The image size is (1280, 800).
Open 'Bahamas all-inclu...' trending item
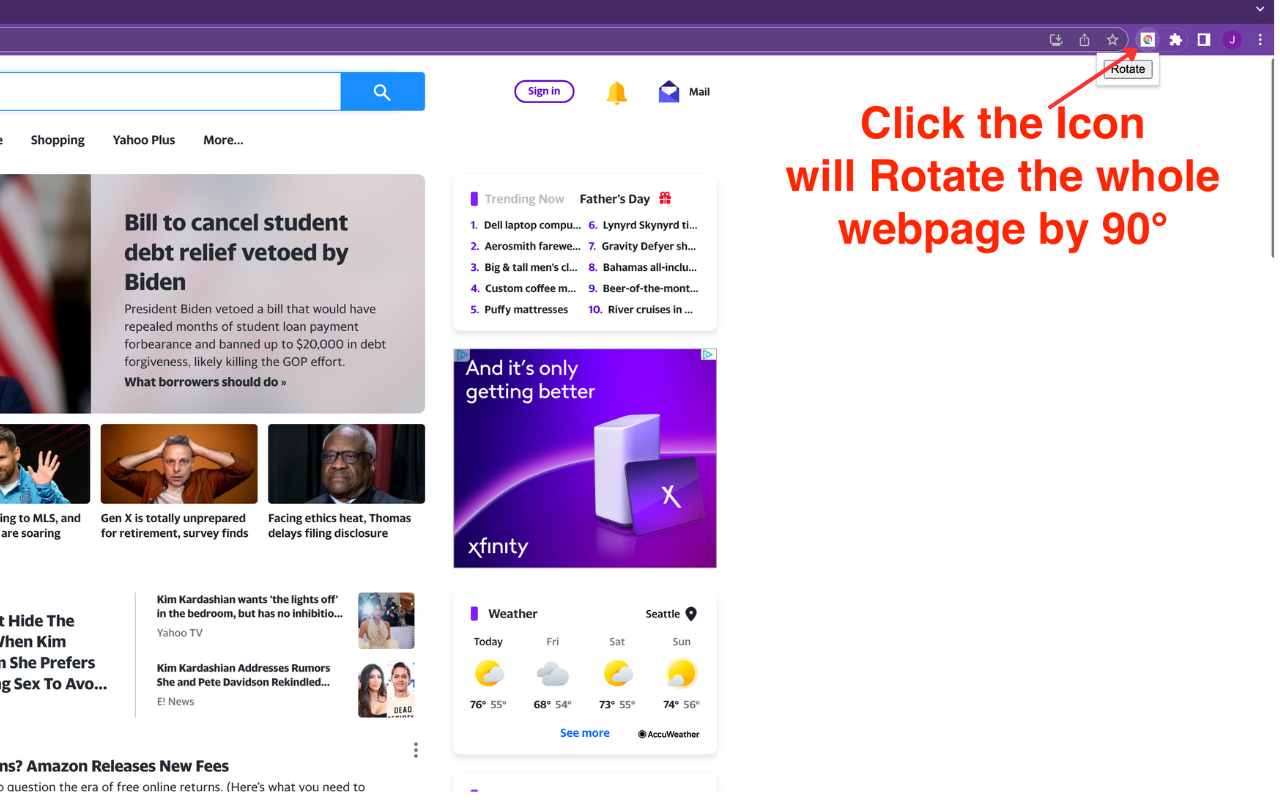tap(650, 267)
